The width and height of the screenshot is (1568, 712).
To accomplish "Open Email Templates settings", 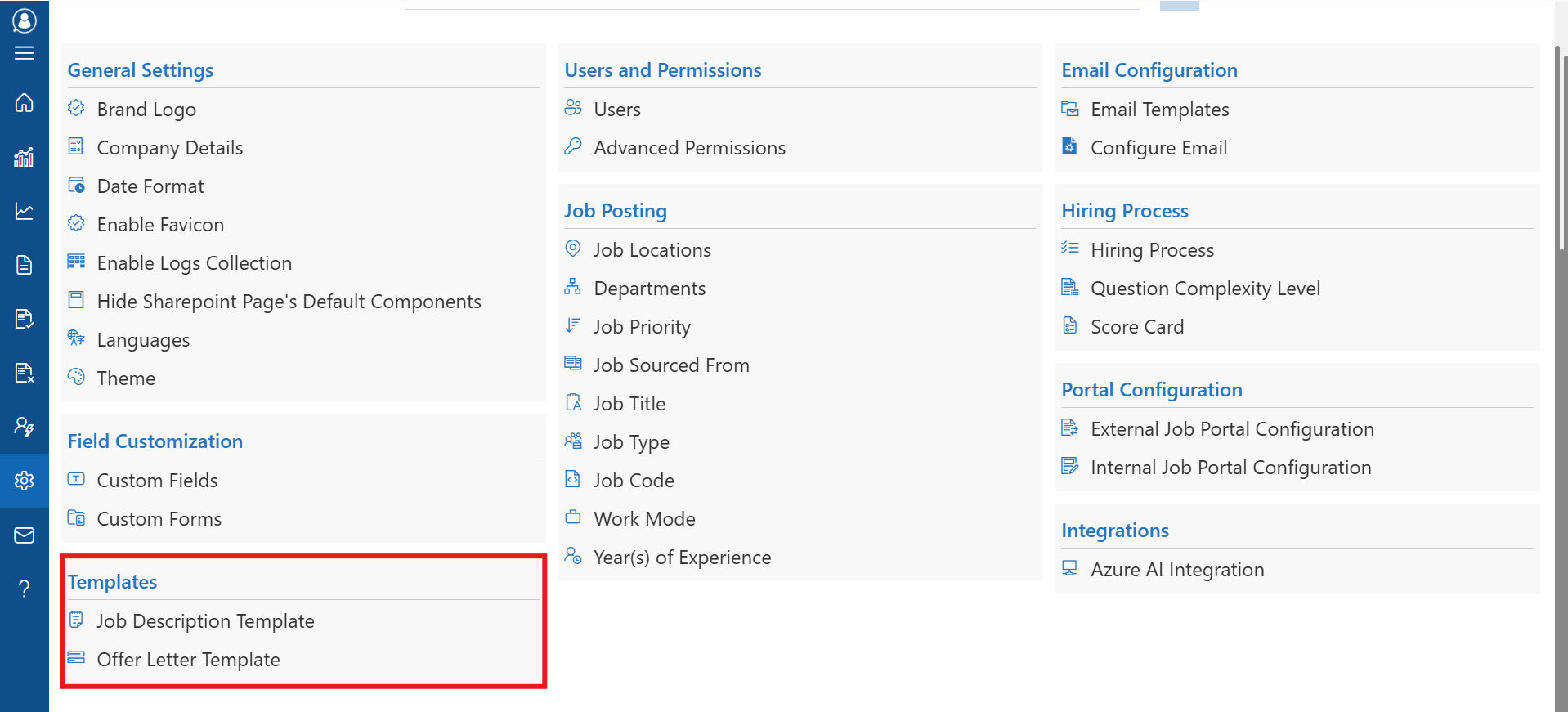I will click(1159, 110).
